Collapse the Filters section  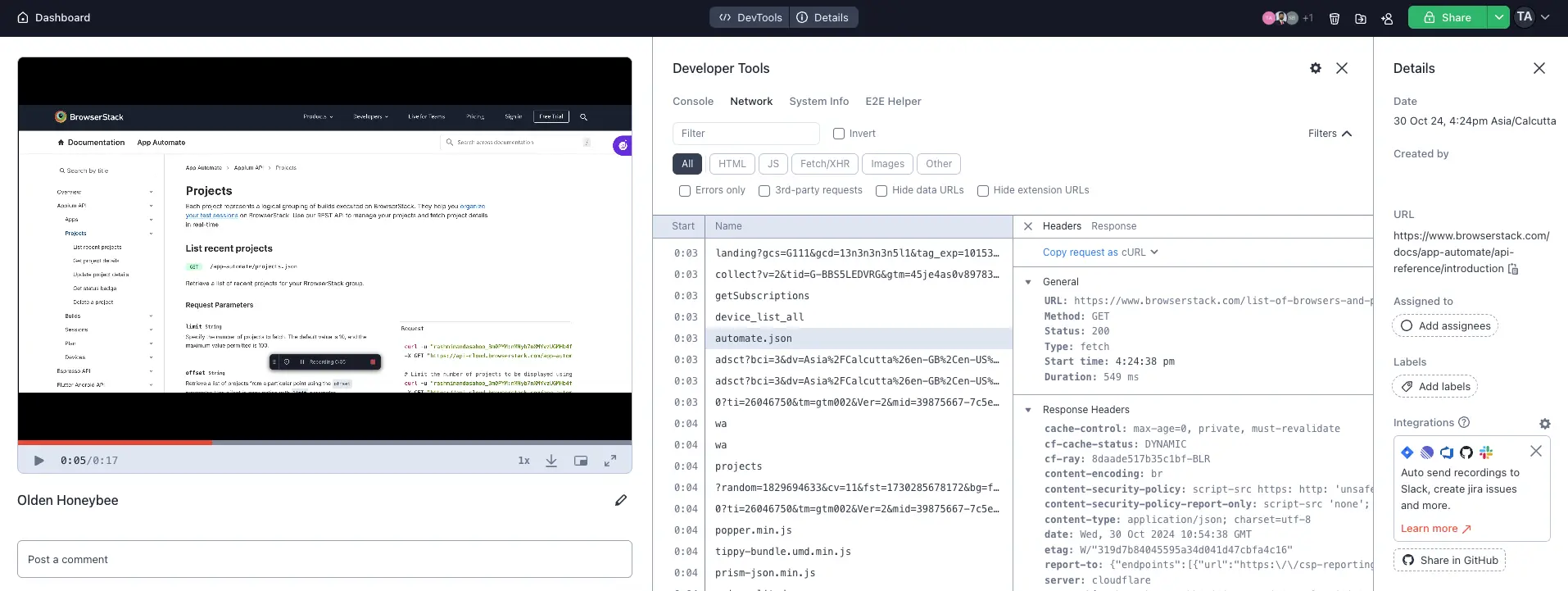(x=1330, y=134)
